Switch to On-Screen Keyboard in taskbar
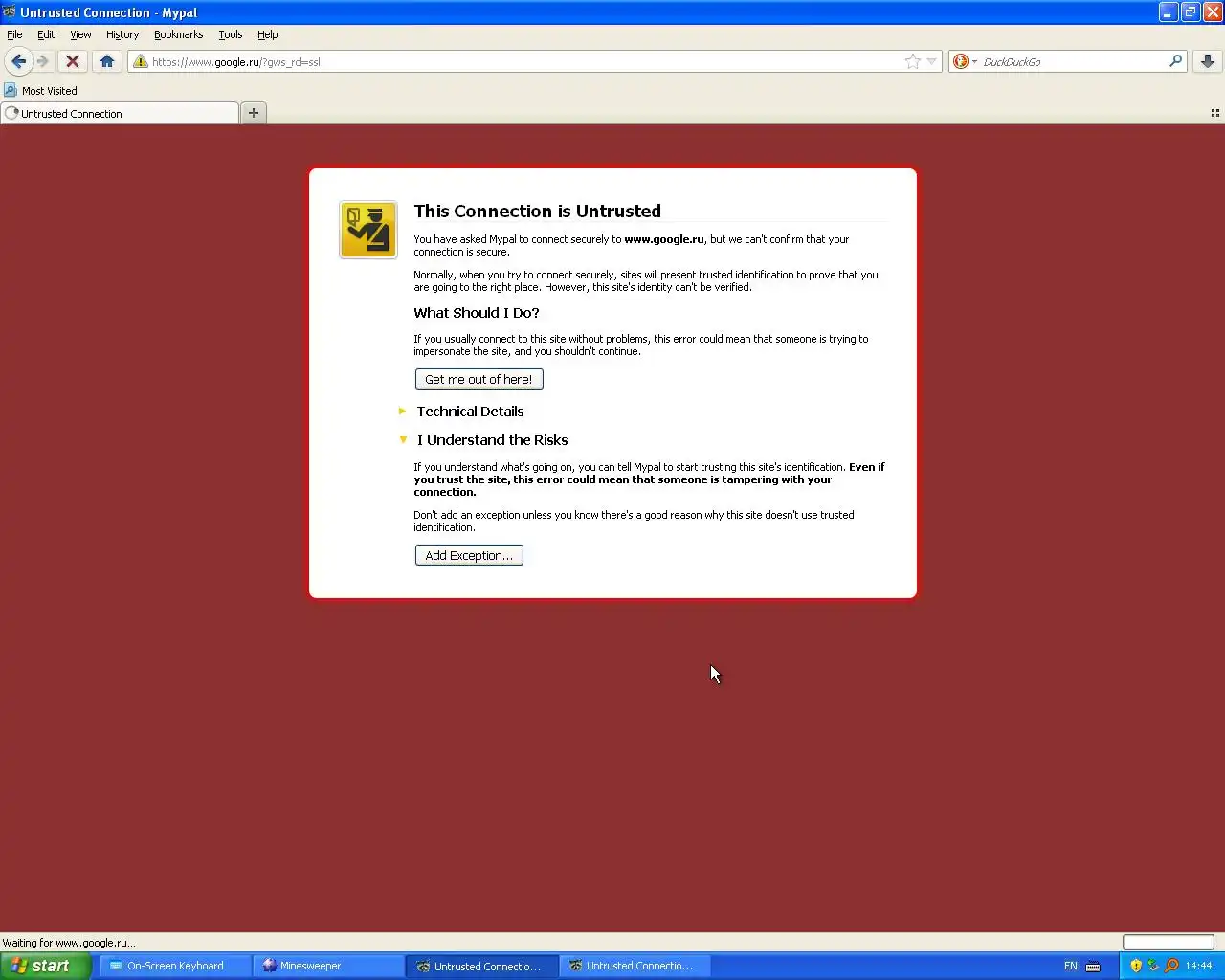The height and width of the screenshot is (980, 1225). tap(175, 966)
